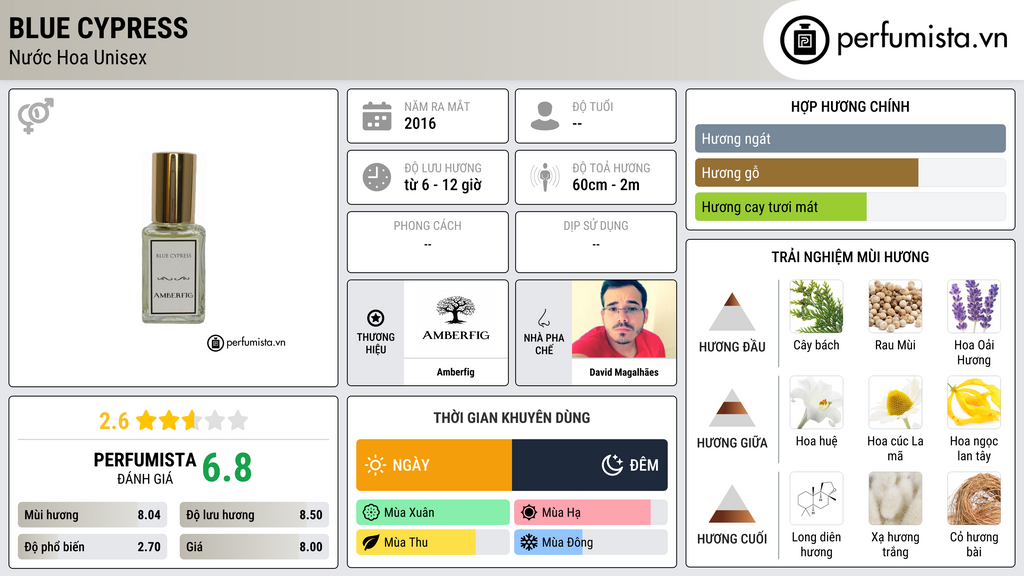Click the sun icon in the Ngày bar

[x=376, y=465]
